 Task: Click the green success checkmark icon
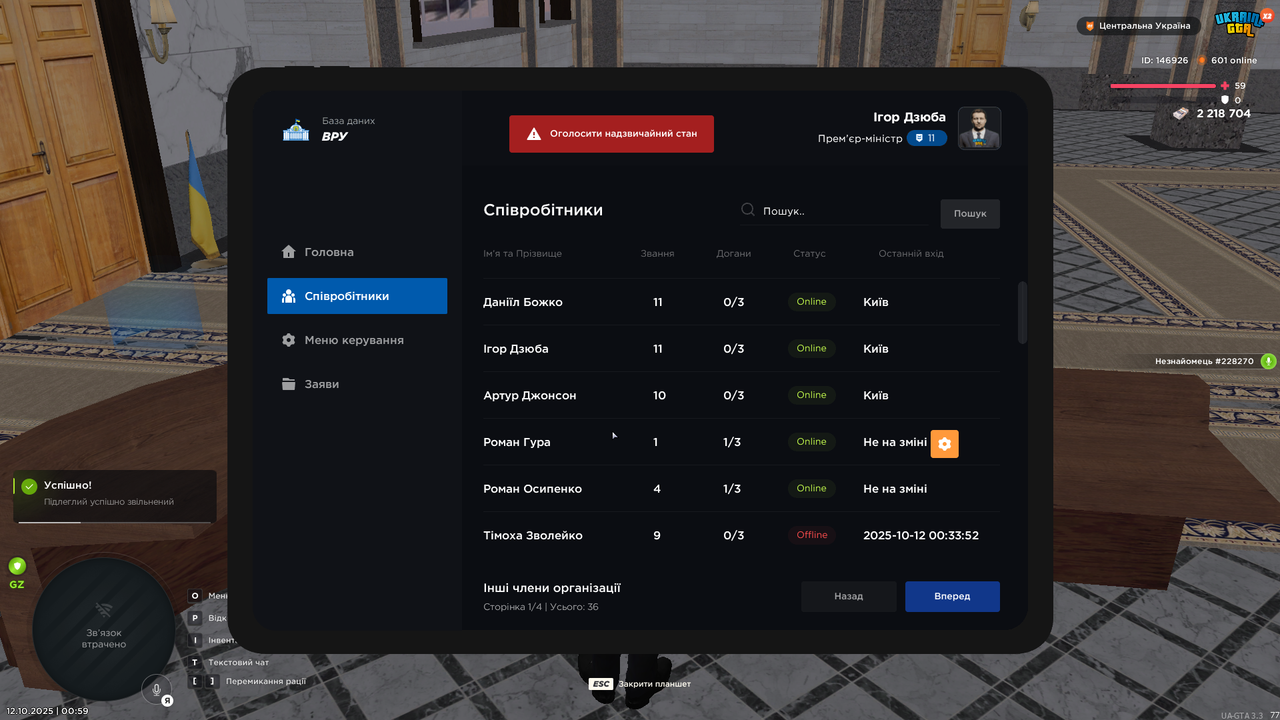29,486
